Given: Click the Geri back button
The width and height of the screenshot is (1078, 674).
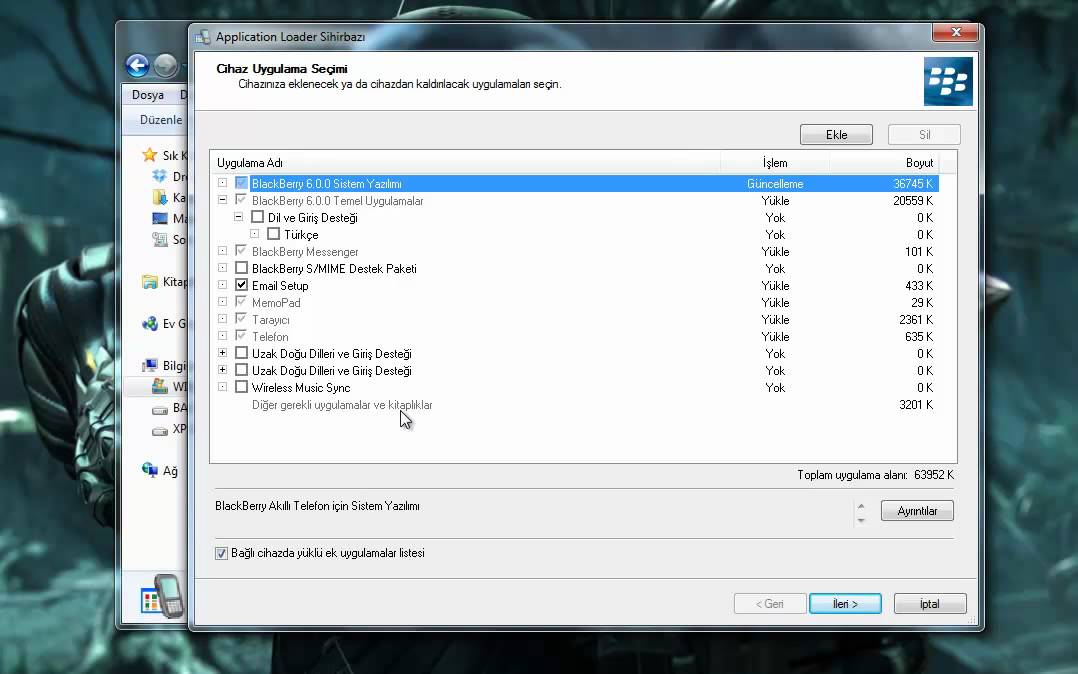Looking at the screenshot, I should pyautogui.click(x=770, y=604).
